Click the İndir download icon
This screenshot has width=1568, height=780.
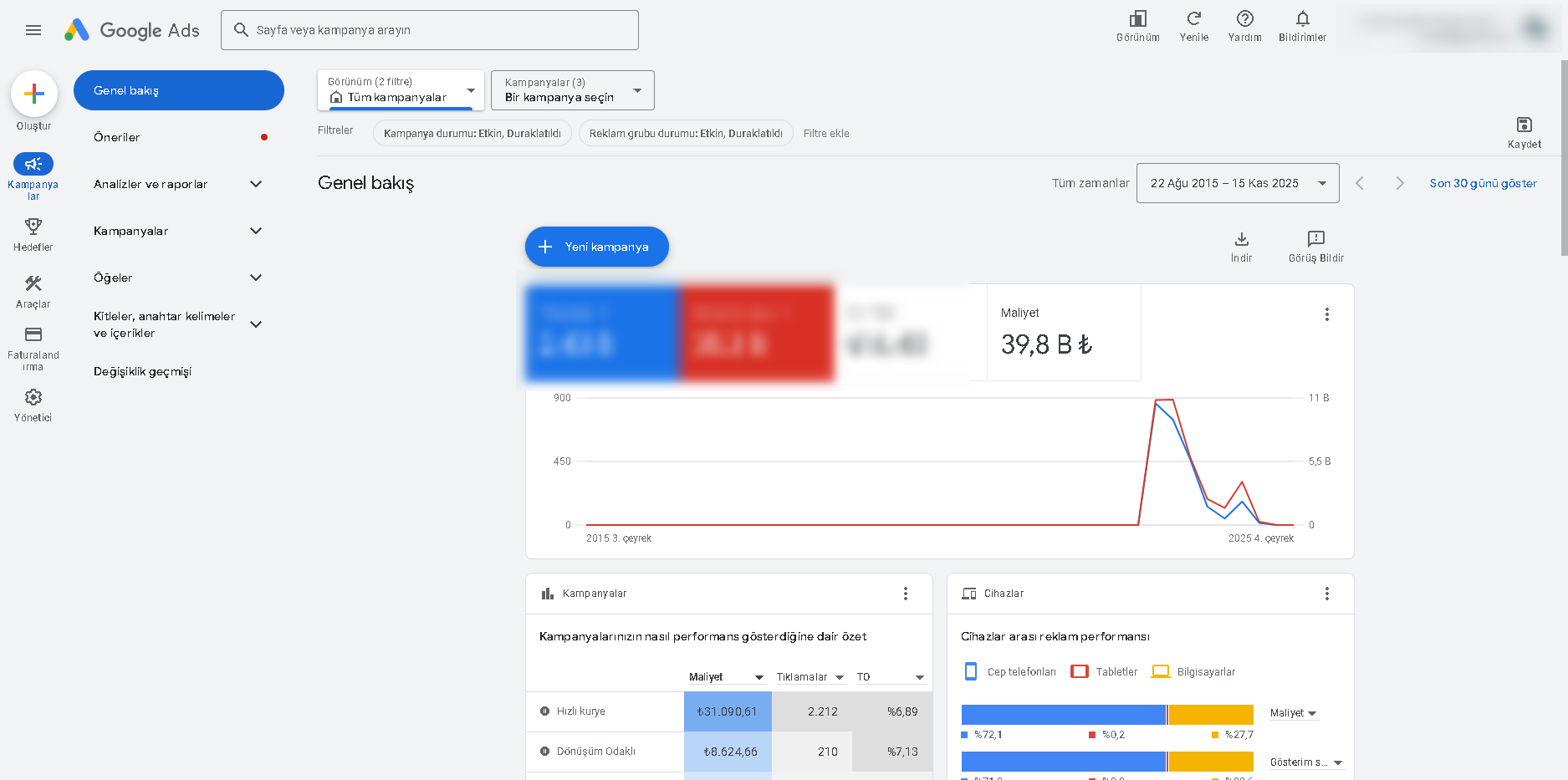pyautogui.click(x=1242, y=239)
